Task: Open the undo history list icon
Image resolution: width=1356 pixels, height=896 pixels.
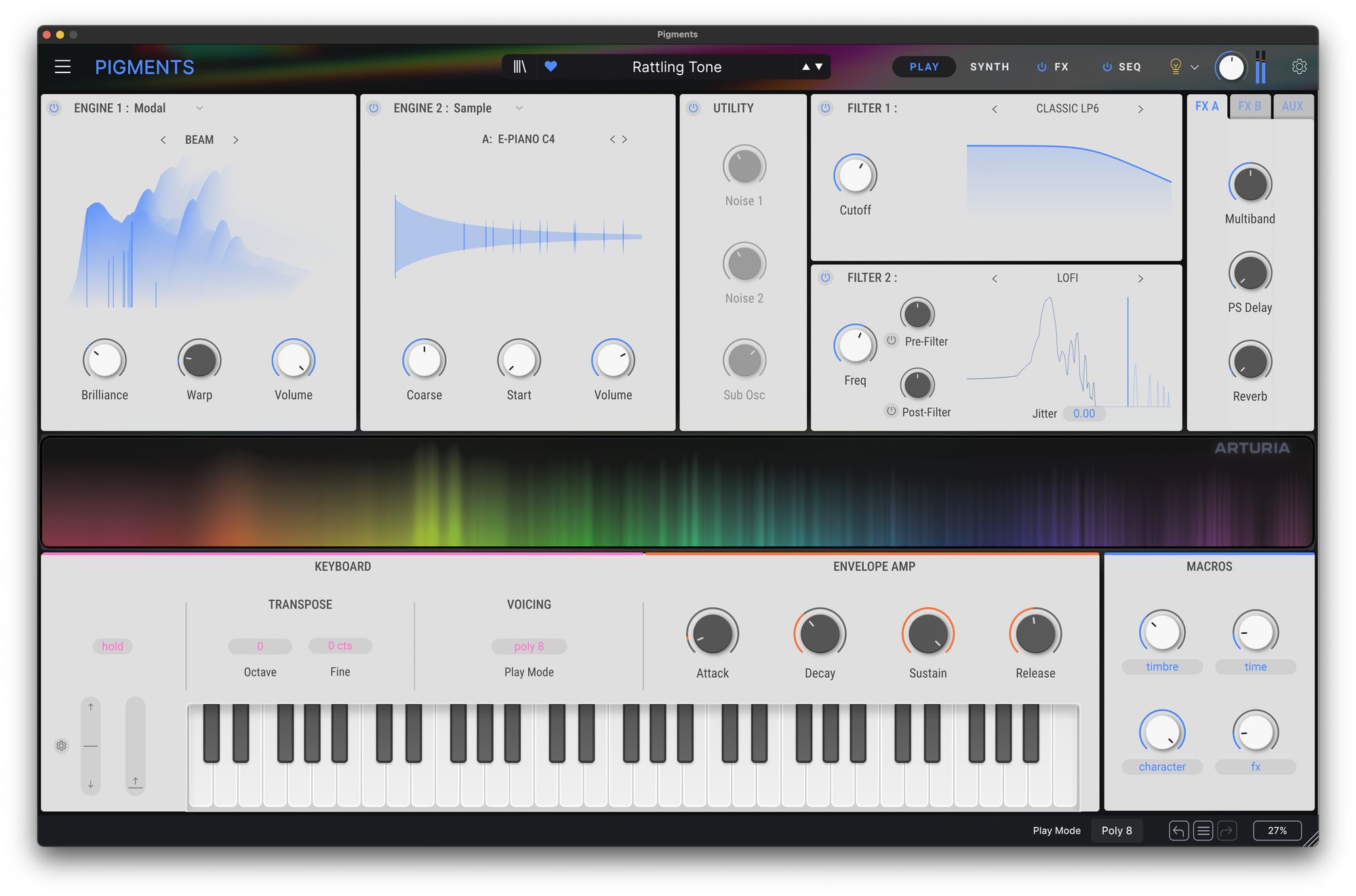Action: pos(1203,830)
